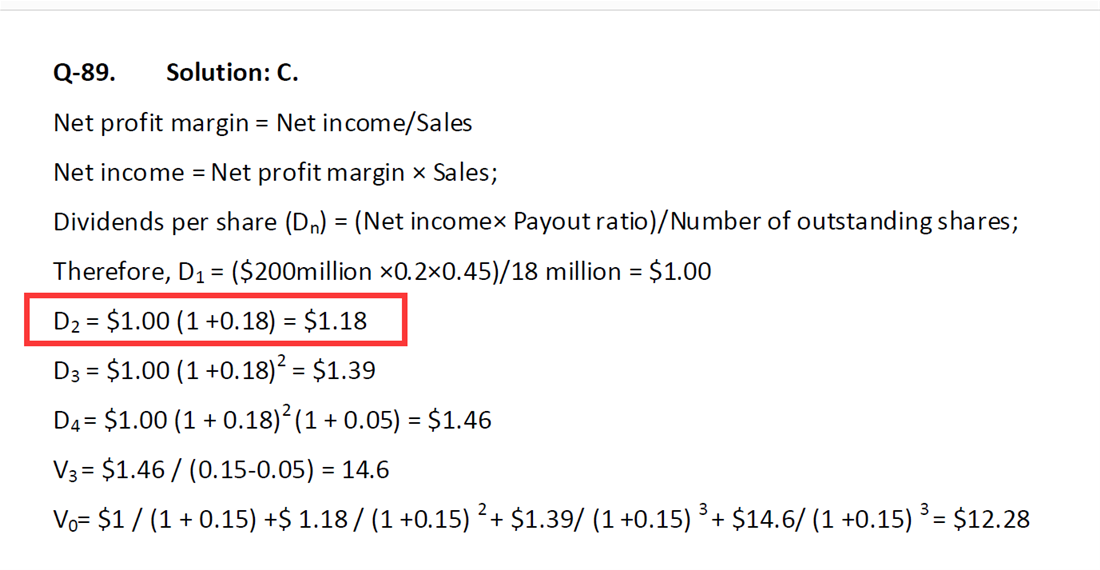Viewport: 1100px width, 570px height.
Task: Click the '$1.18' value inside the red box
Action: click(335, 321)
